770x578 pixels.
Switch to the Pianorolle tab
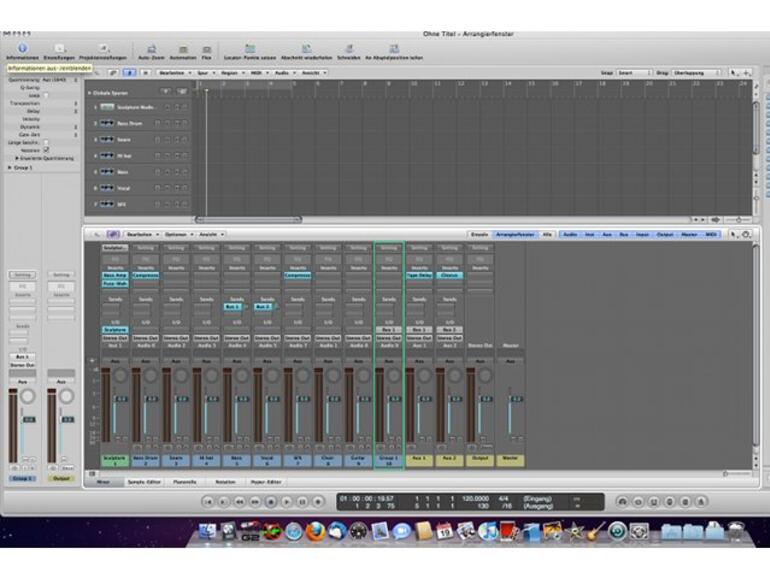(x=185, y=482)
